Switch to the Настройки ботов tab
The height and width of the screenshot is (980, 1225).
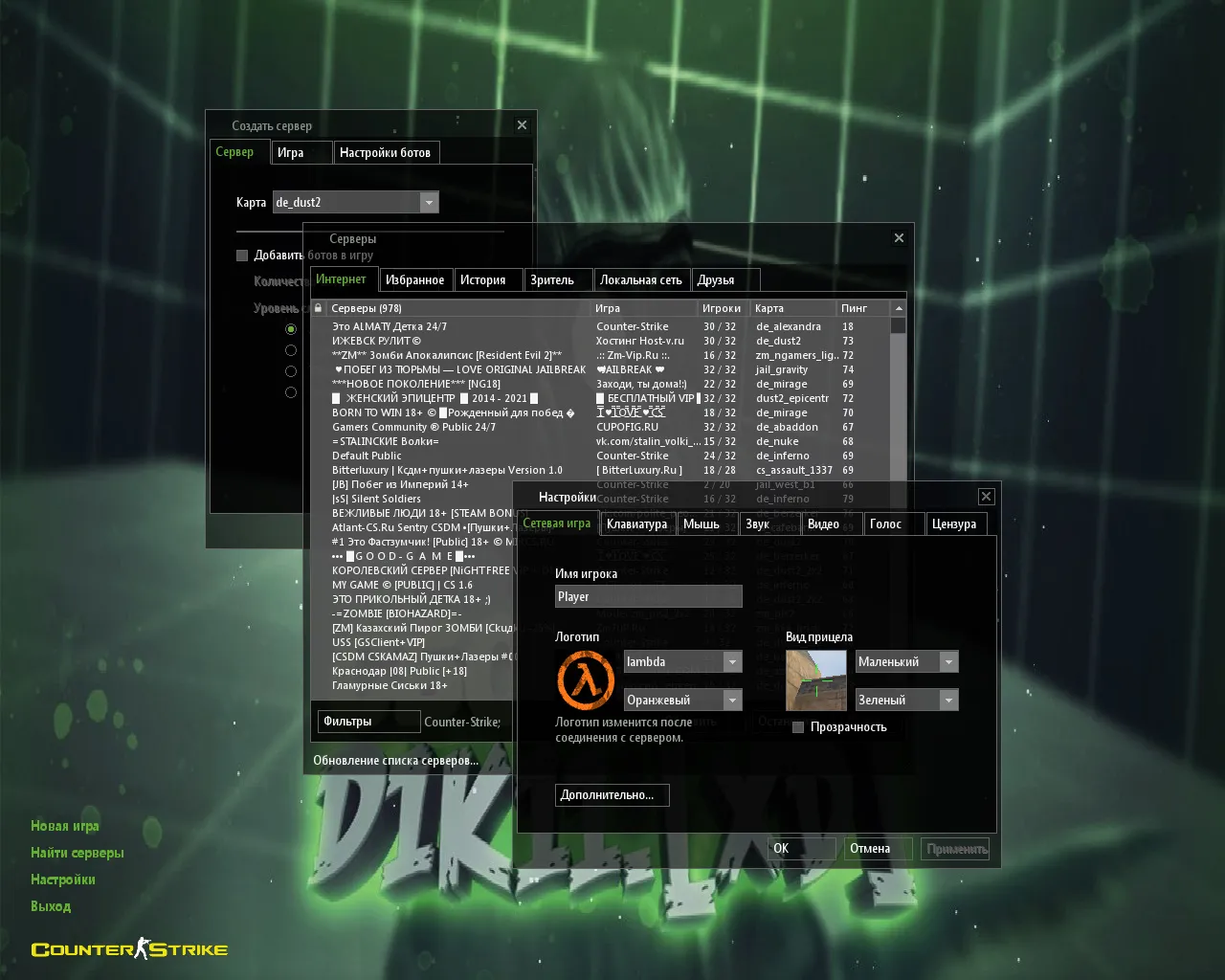click(386, 152)
